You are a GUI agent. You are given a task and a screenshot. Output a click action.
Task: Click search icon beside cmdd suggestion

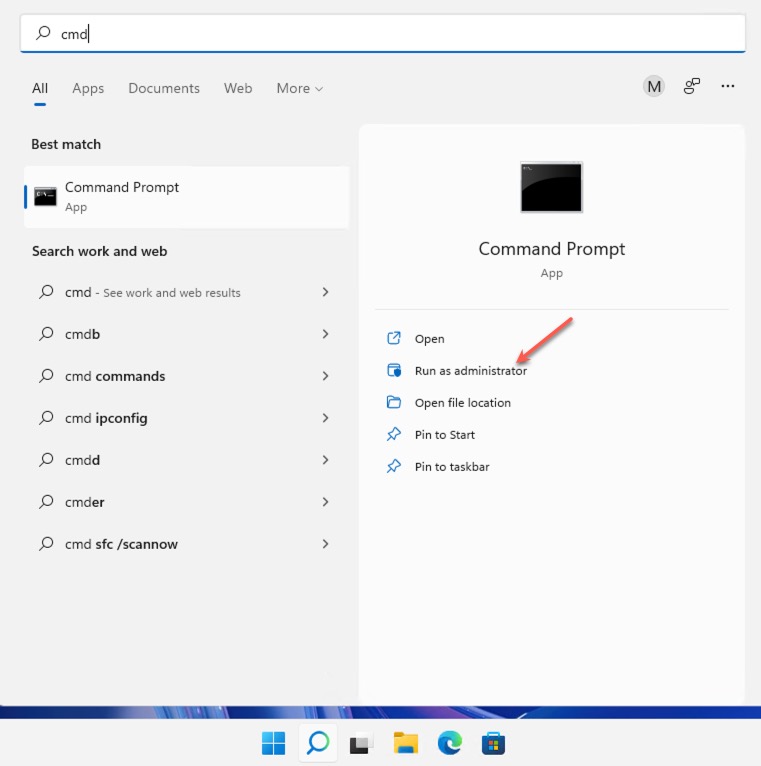(46, 460)
